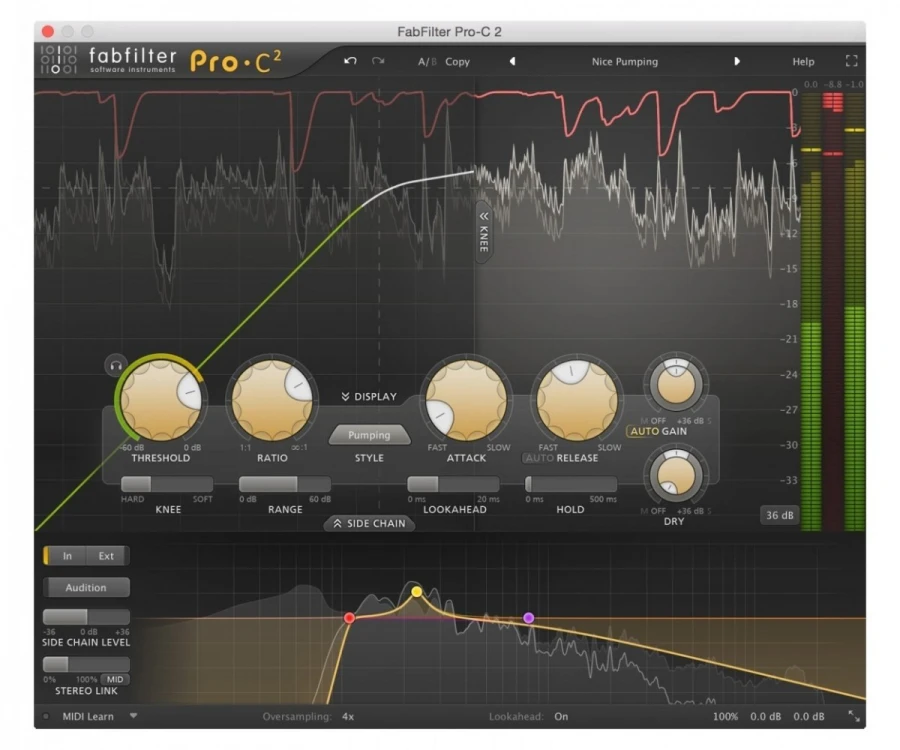Toggle A/B comparison state
The width and height of the screenshot is (900, 750).
click(x=427, y=61)
